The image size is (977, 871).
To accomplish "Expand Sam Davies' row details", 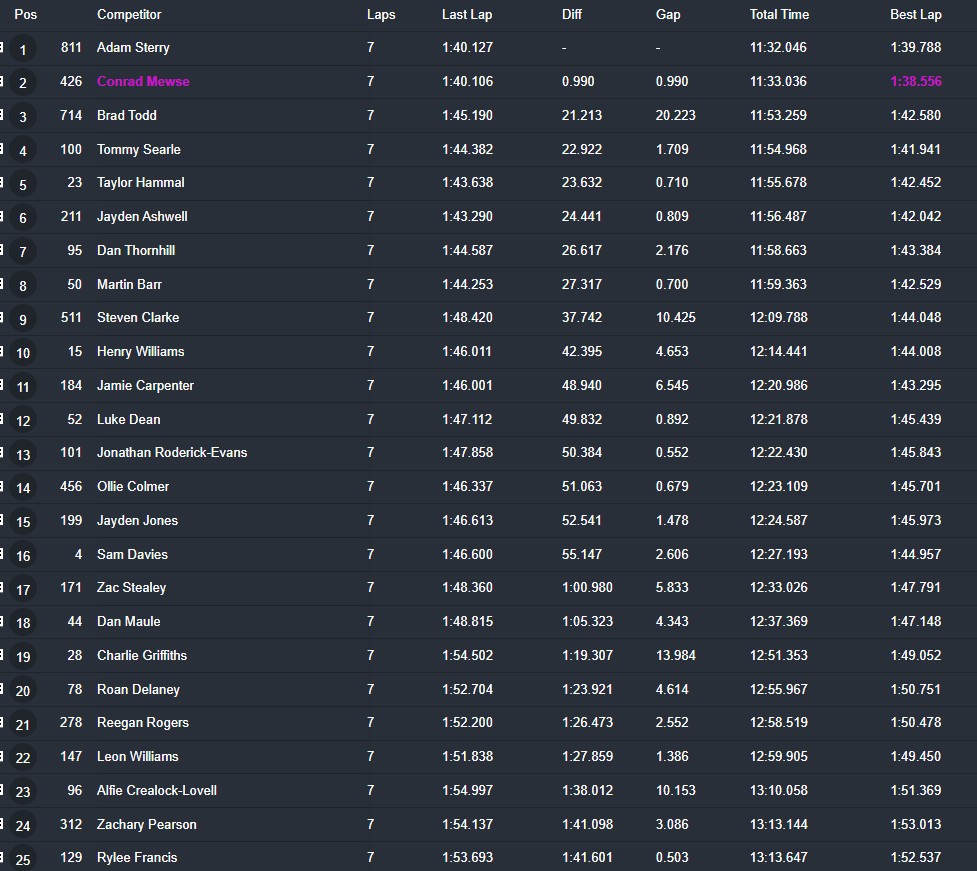I will pyautogui.click(x=2, y=554).
